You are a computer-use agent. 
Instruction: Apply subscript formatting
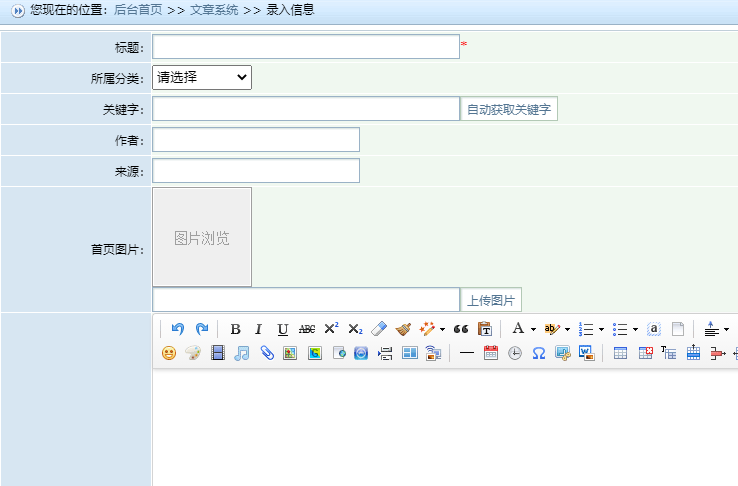(x=355, y=329)
